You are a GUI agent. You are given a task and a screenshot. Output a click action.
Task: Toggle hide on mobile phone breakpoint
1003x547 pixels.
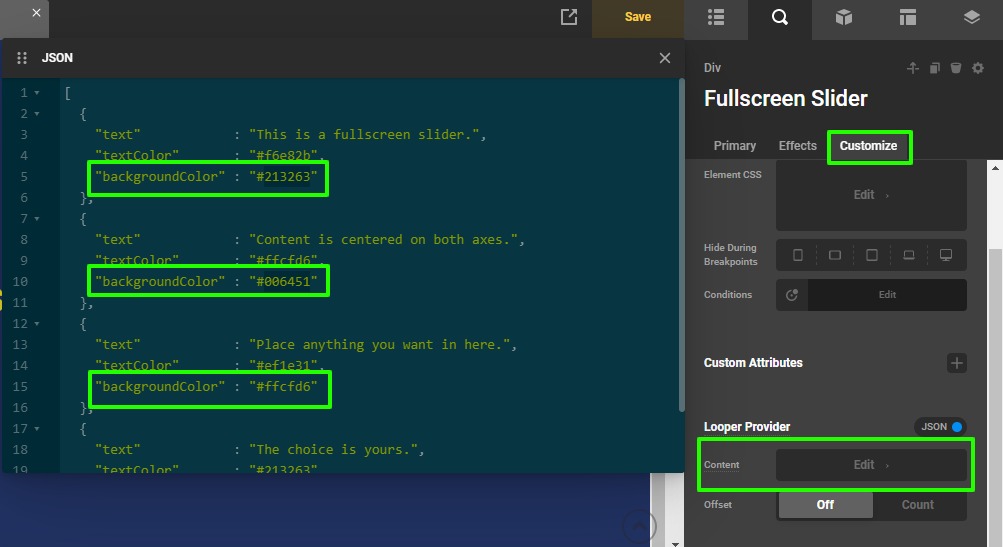(x=798, y=255)
